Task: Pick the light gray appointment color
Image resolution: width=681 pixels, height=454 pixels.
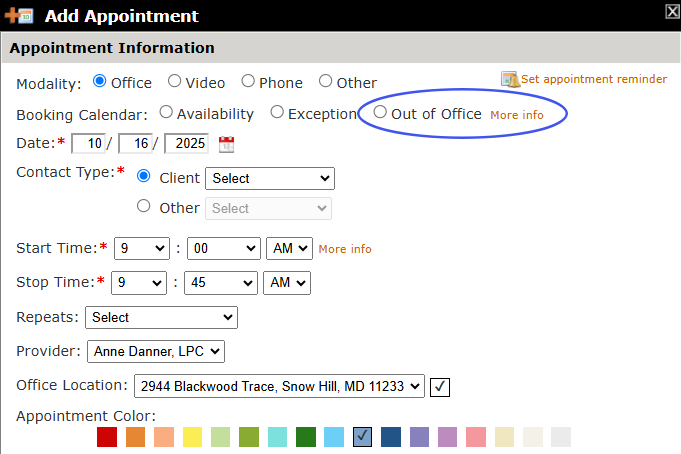Action: coord(561,437)
